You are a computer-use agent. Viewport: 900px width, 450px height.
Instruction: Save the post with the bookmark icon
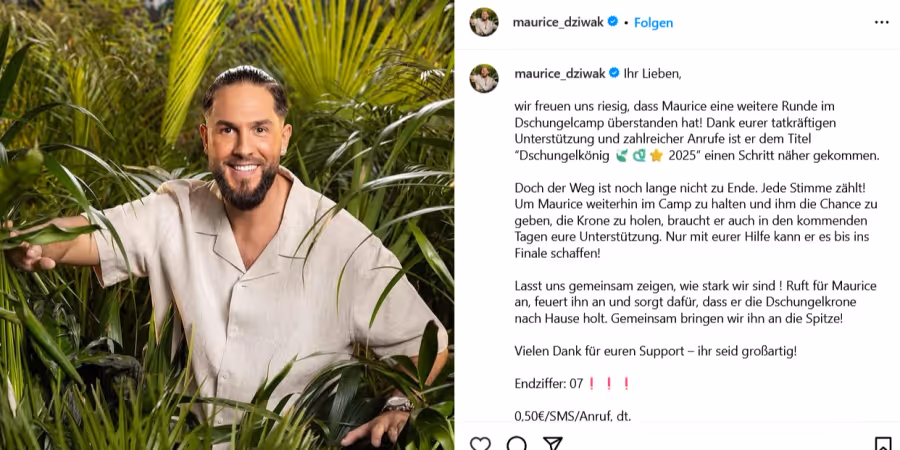(x=883, y=444)
